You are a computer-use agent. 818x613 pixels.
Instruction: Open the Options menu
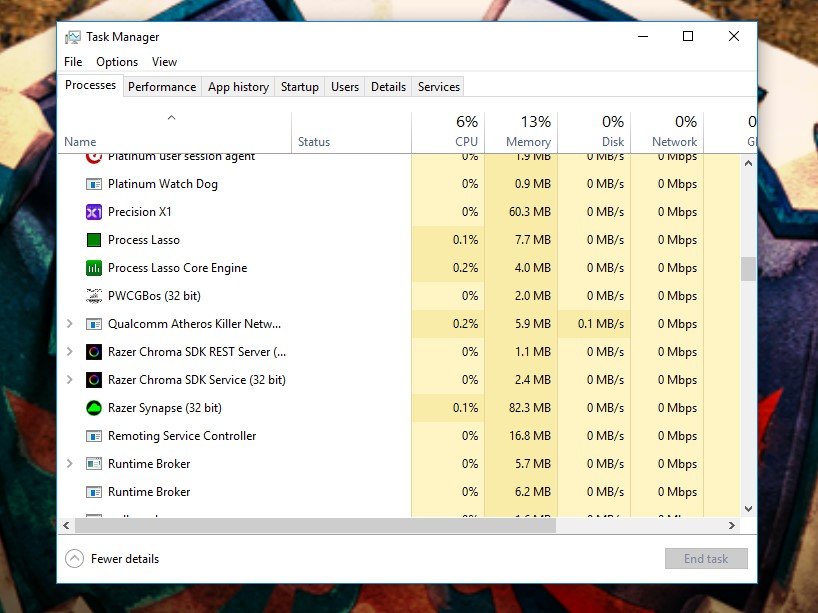(117, 62)
